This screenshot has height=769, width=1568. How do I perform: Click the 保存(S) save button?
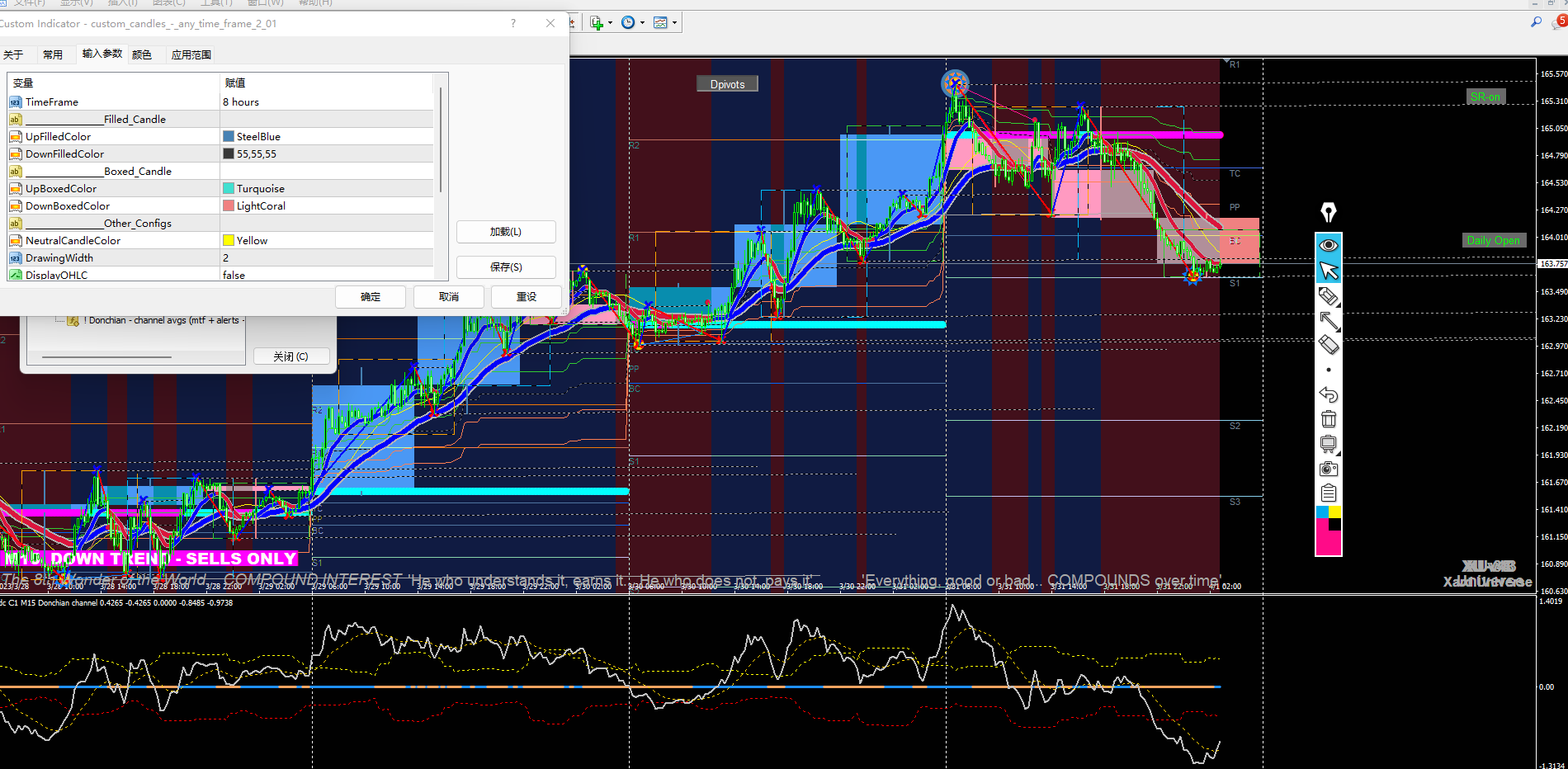pos(506,267)
